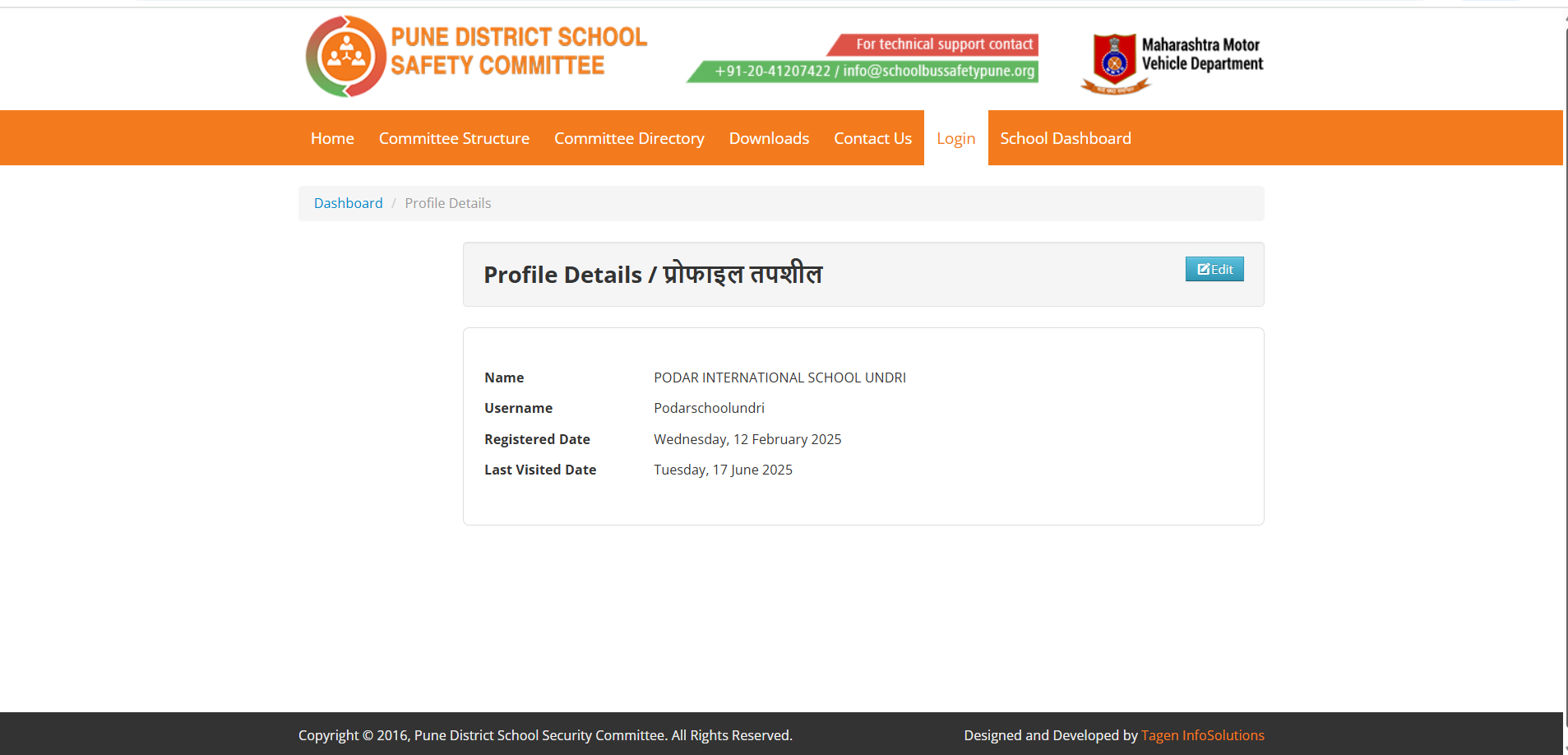Viewport: 1568px width, 755px height.
Task: Click the Profile Details heading
Action: (x=653, y=275)
